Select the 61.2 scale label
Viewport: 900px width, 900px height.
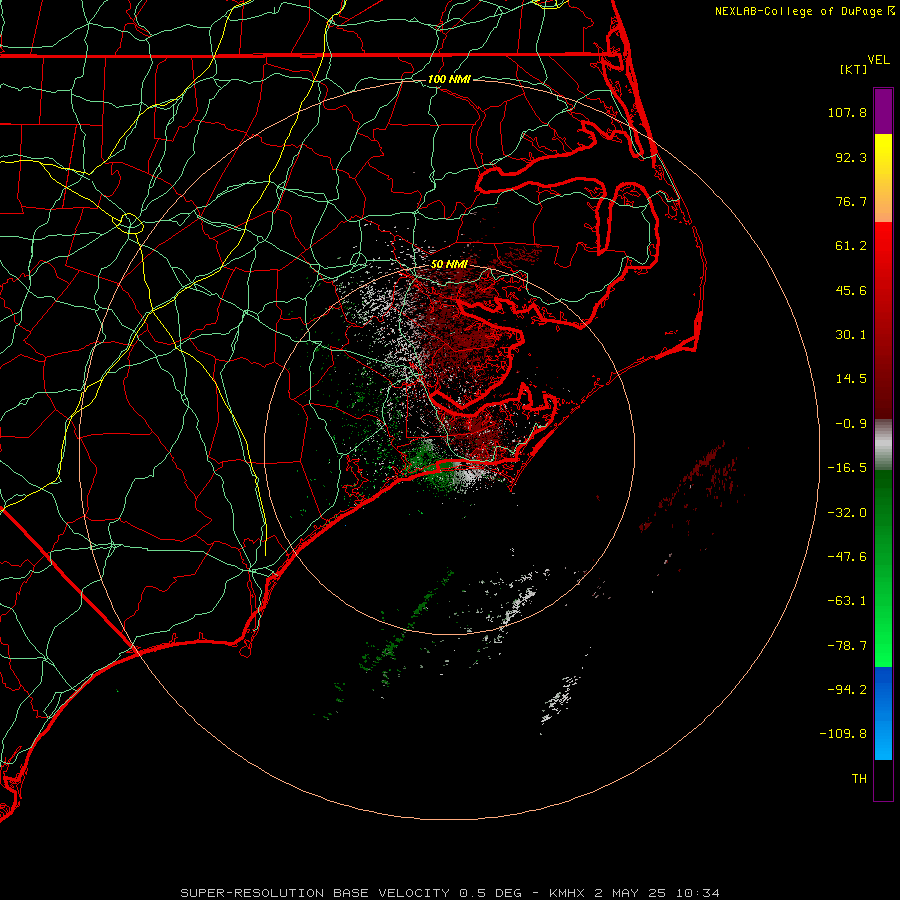tap(851, 246)
